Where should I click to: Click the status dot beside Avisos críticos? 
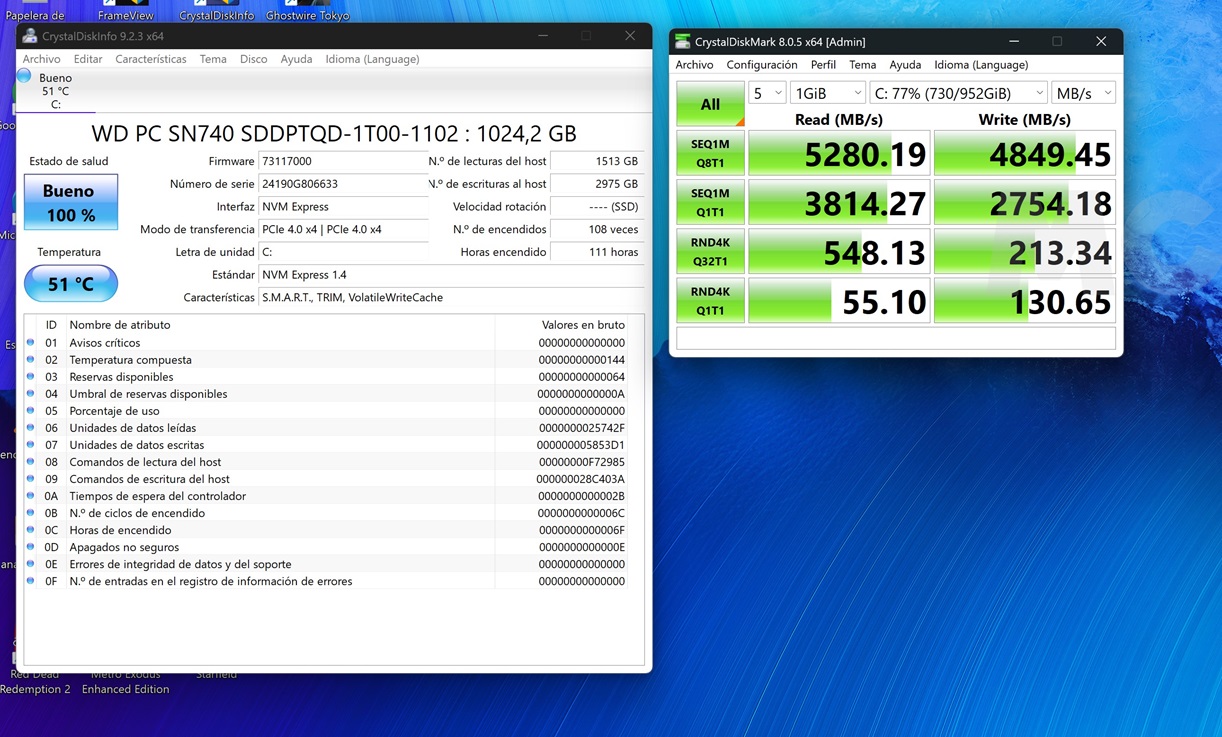point(31,343)
